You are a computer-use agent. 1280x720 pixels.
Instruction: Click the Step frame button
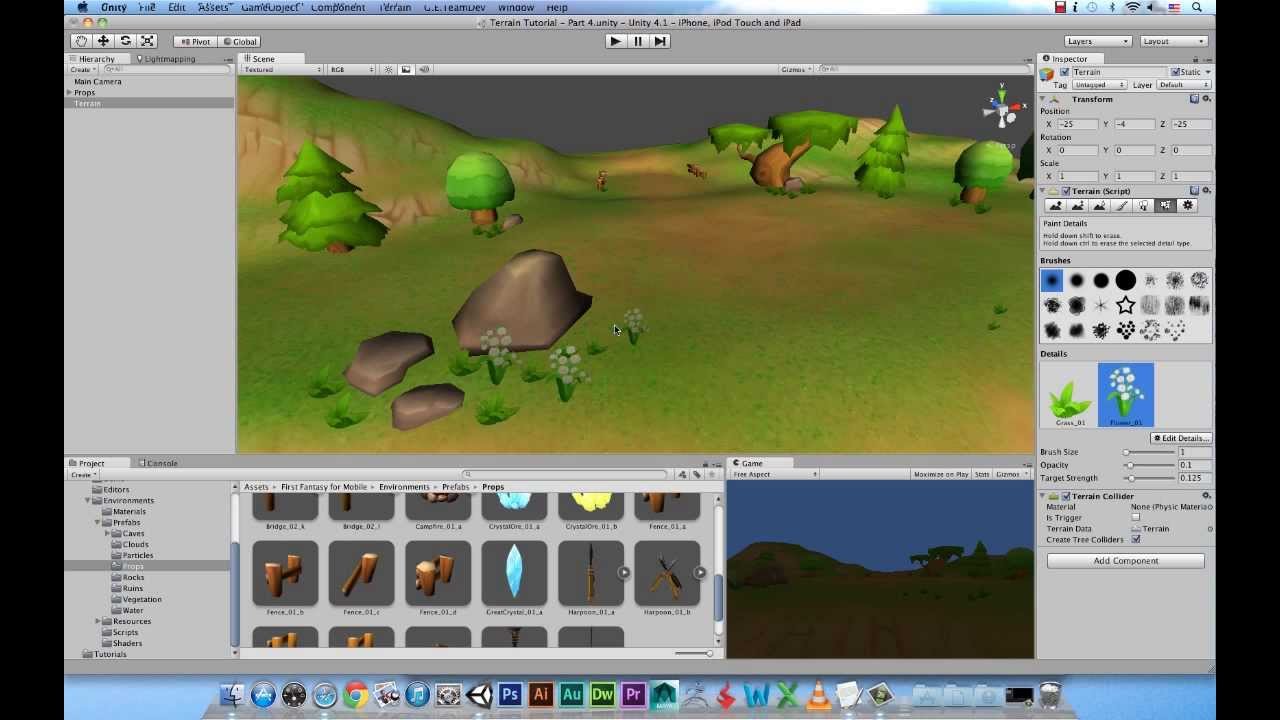coord(660,41)
